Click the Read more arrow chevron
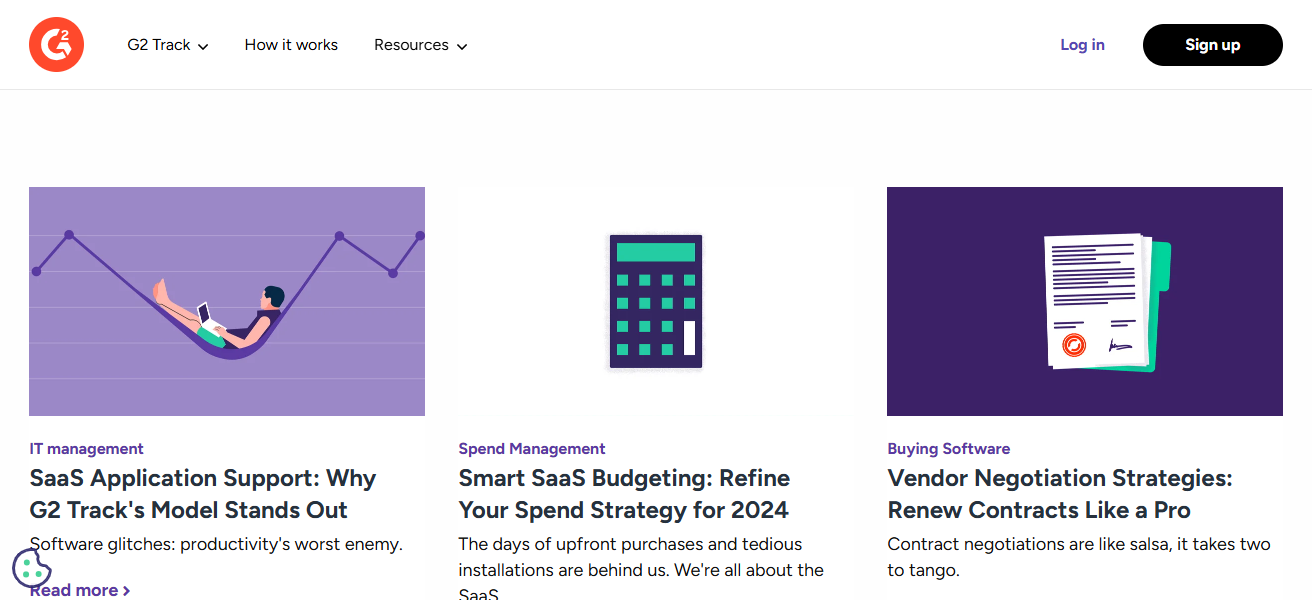Screen dimensions: 1312x600 (126, 591)
